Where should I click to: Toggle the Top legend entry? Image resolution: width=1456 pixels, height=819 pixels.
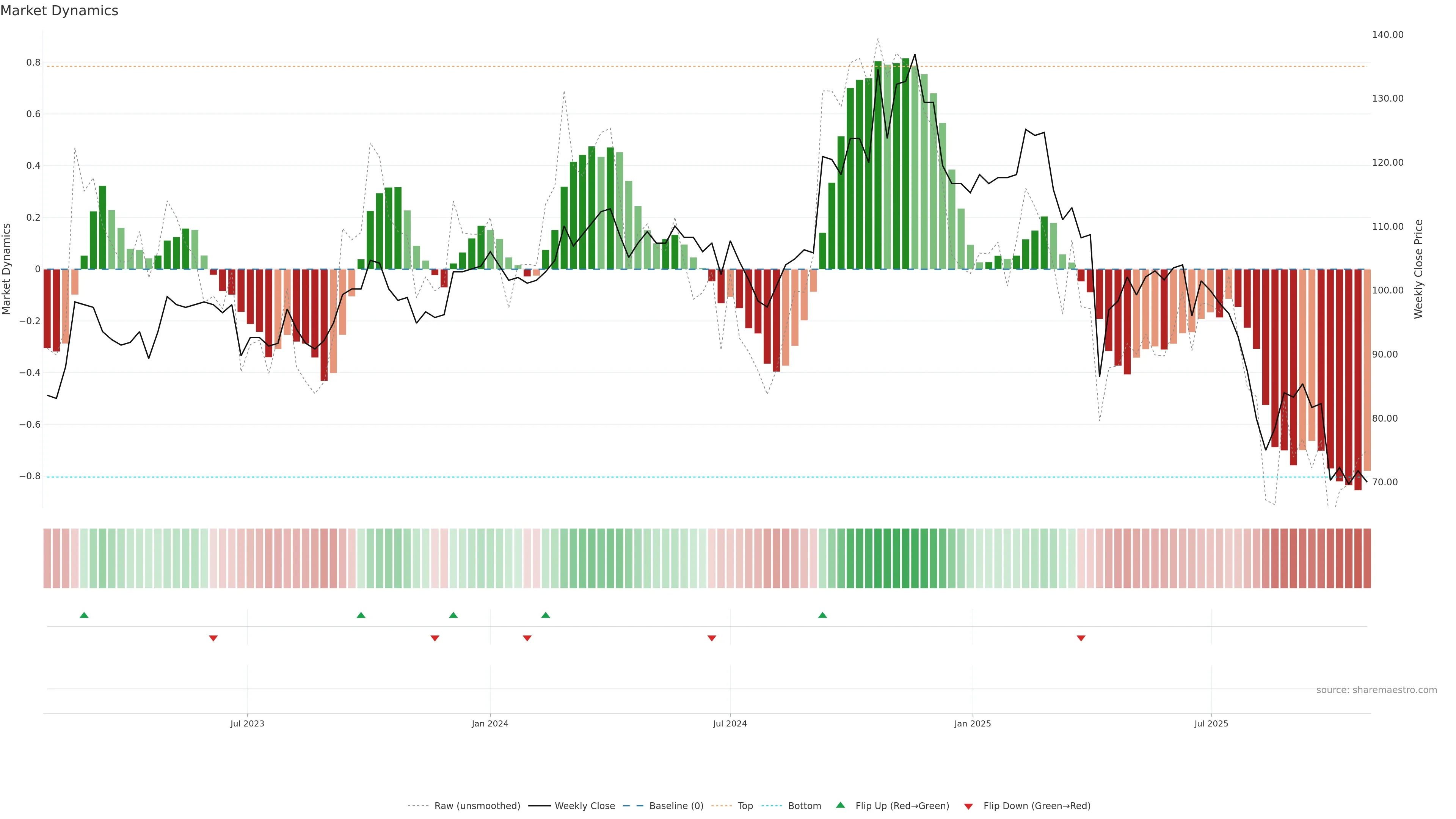pyautogui.click(x=745, y=806)
